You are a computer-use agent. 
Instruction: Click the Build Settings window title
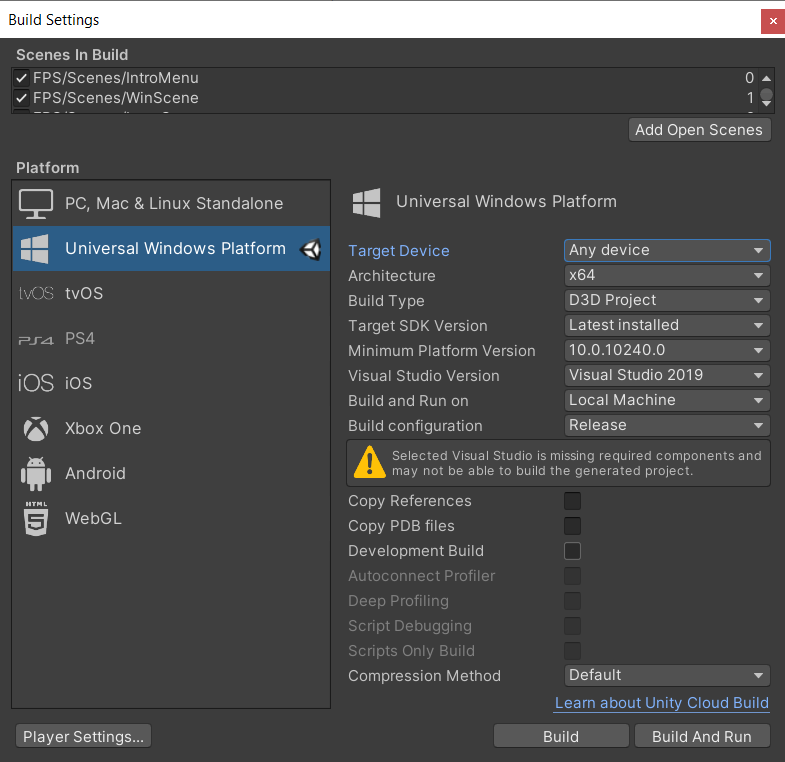[54, 20]
